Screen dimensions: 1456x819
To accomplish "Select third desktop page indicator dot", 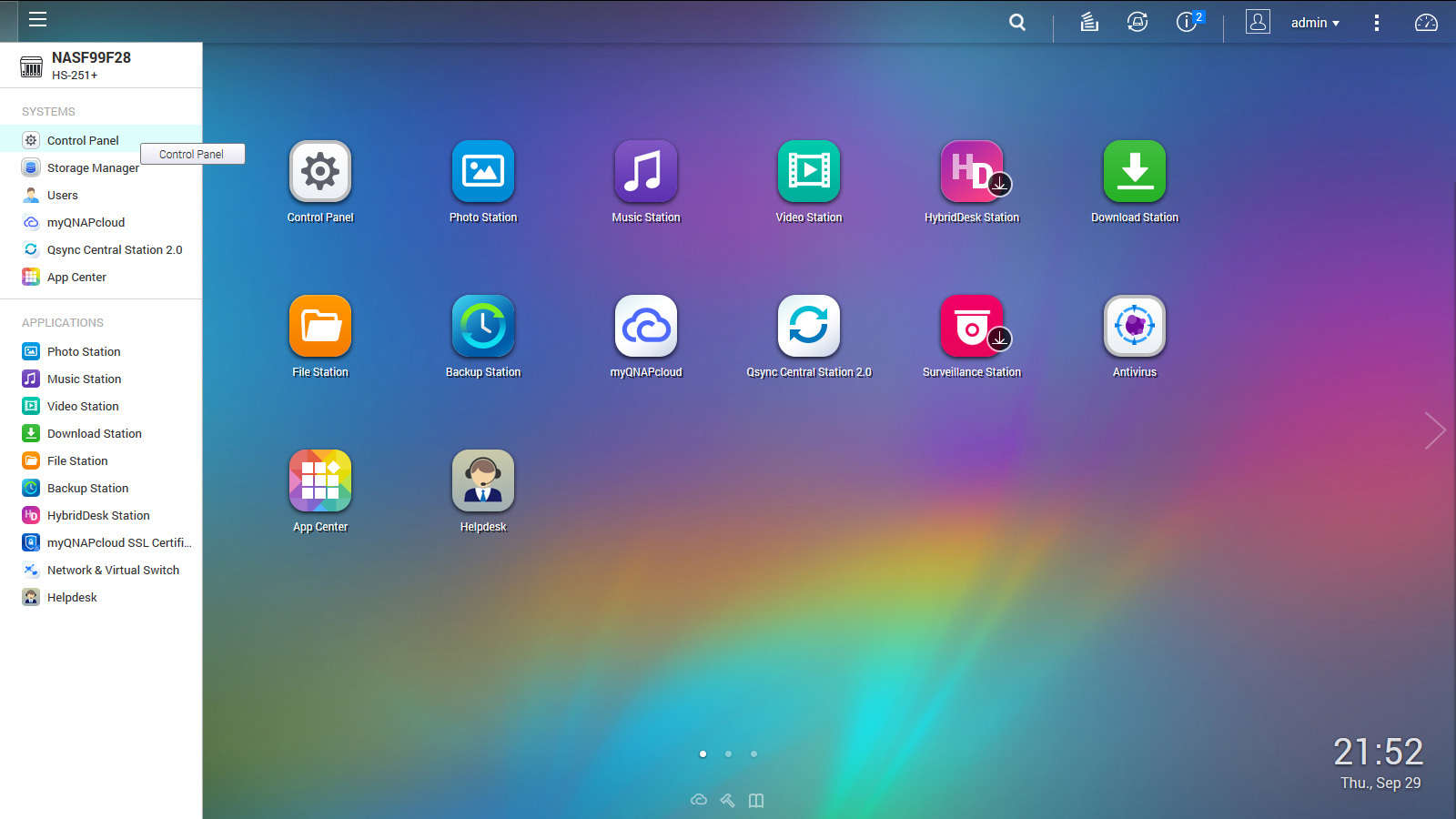I will point(753,753).
